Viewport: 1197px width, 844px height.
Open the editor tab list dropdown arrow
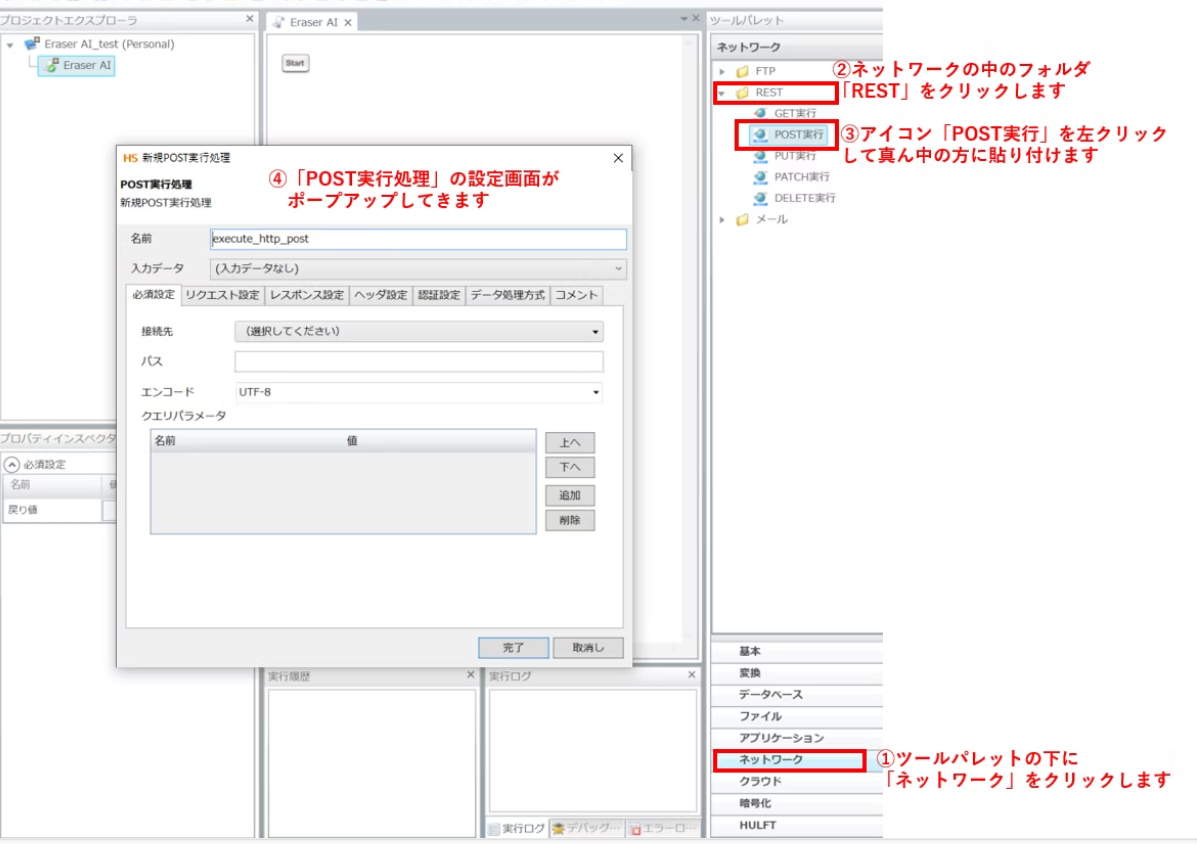(x=683, y=18)
